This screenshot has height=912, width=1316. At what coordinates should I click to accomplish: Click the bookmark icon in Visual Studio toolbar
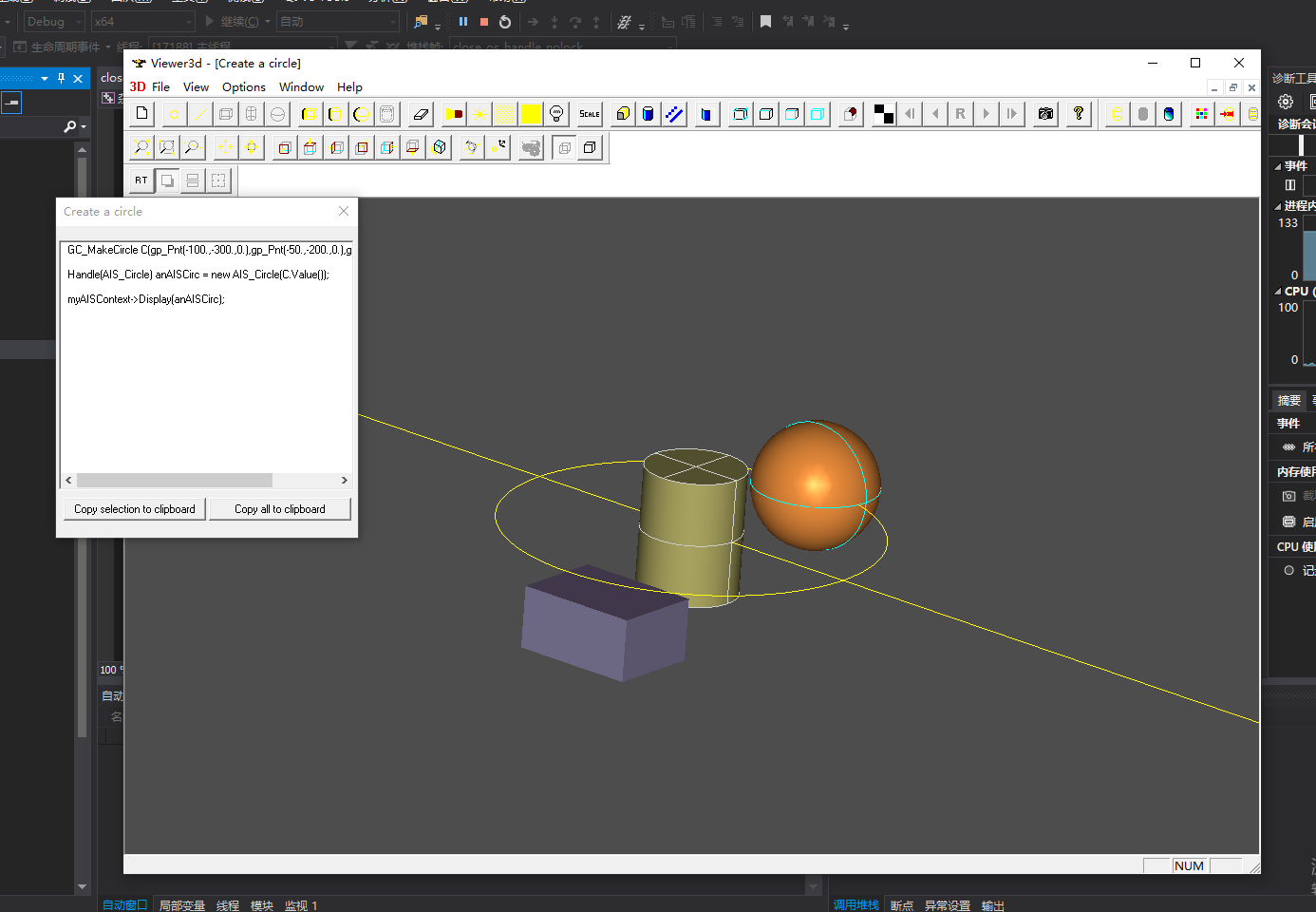point(765,21)
